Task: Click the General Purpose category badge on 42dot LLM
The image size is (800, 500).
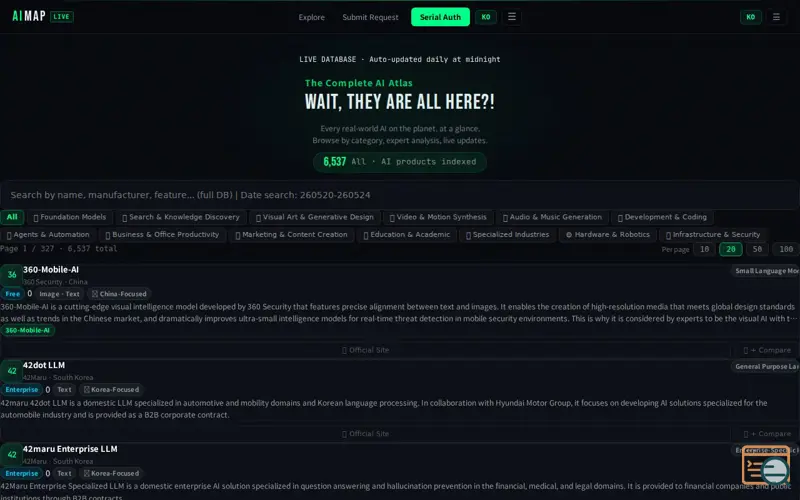Action: [766, 366]
